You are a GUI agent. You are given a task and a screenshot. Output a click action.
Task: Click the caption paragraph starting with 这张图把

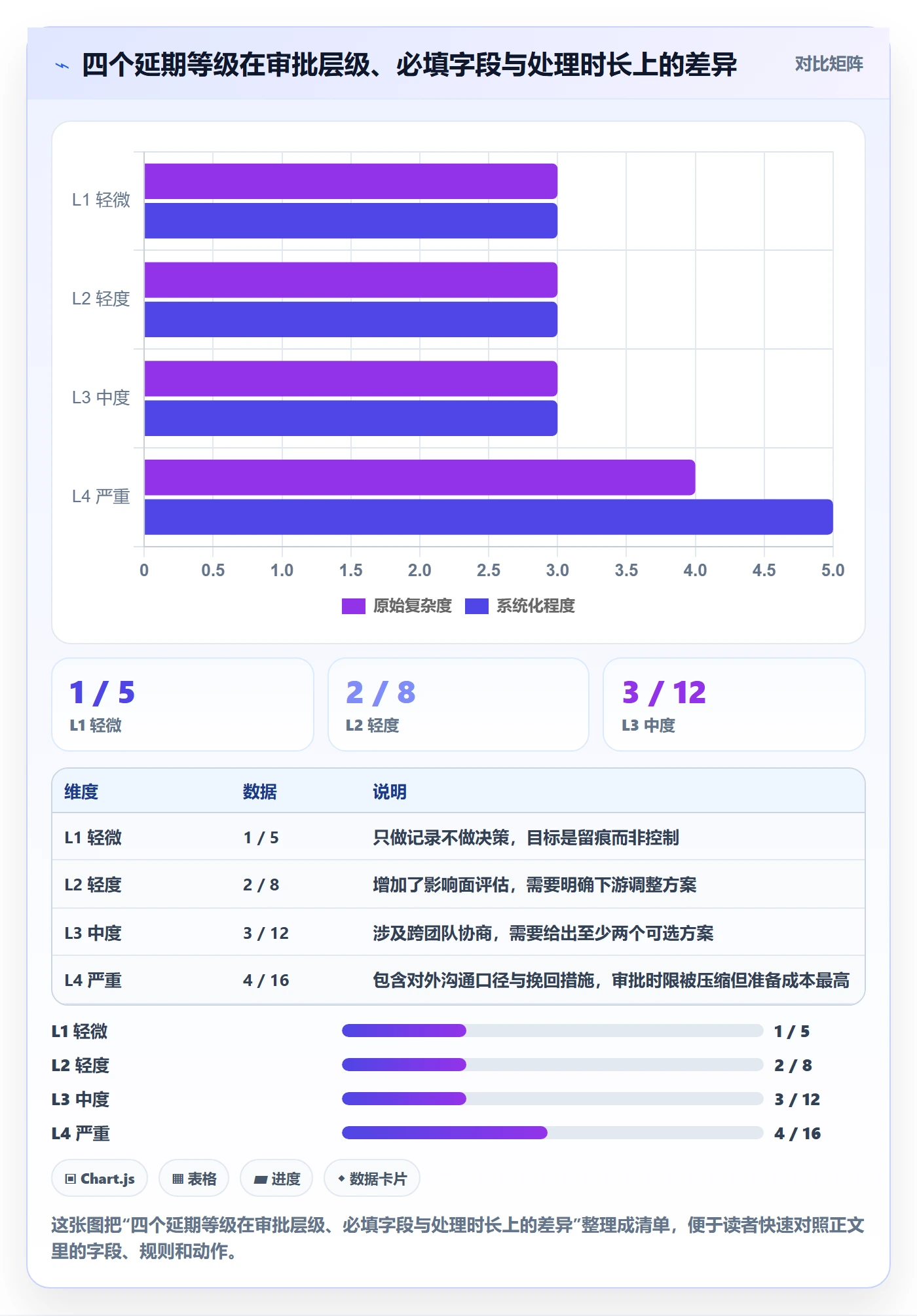(458, 1238)
